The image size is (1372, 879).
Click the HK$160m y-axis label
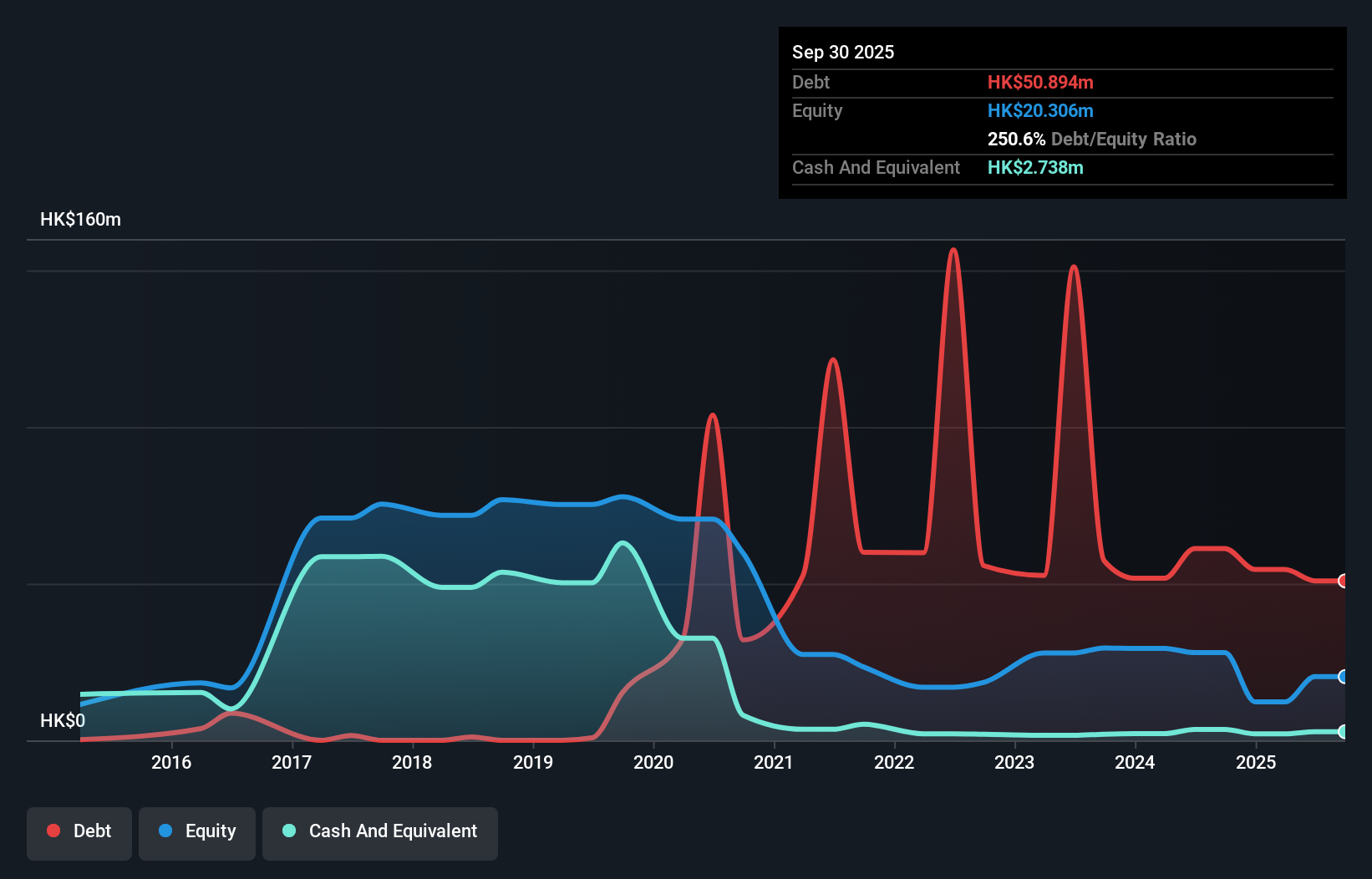(81, 220)
